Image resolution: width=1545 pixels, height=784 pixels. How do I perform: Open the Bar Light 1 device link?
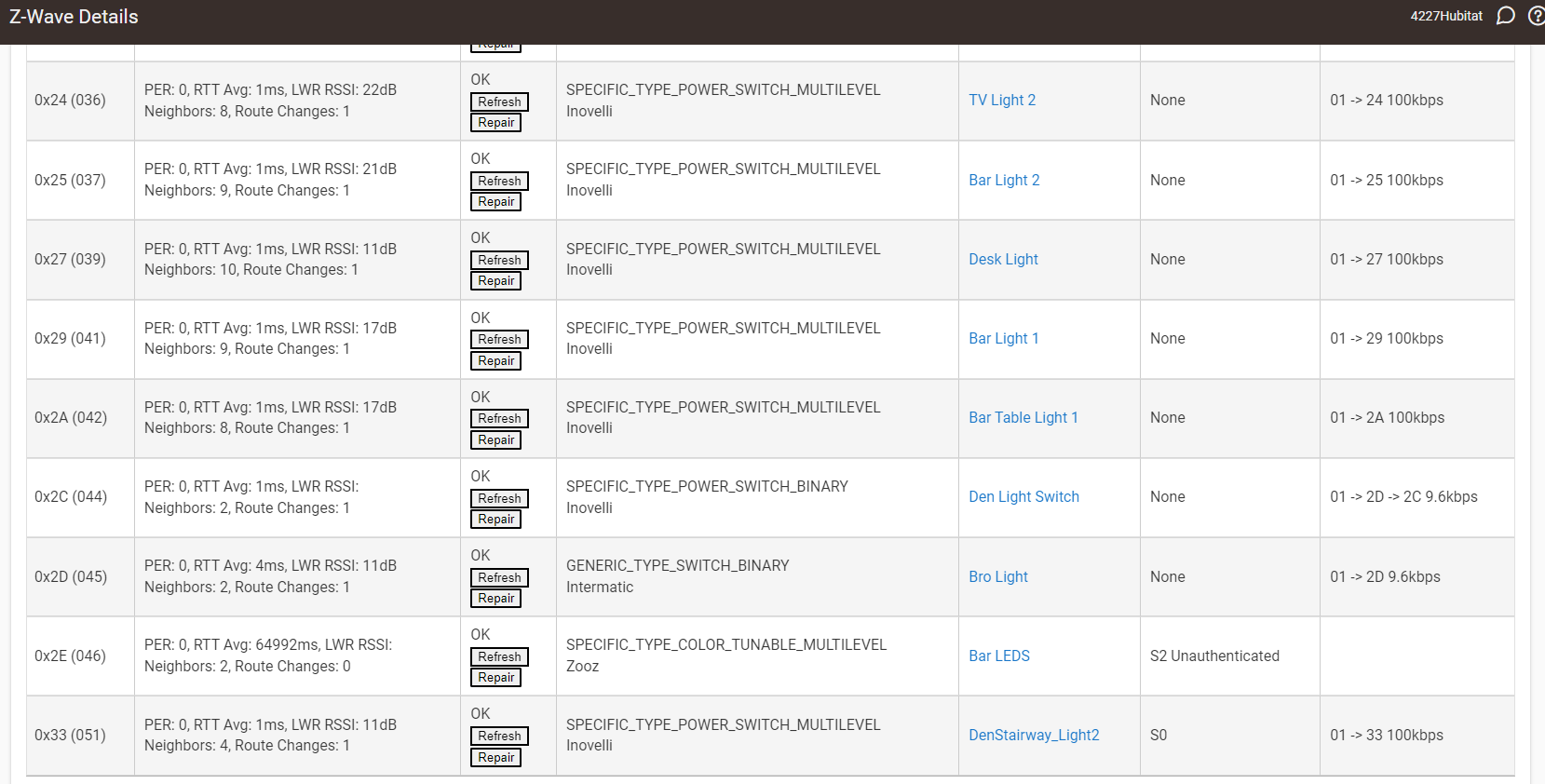tap(1004, 338)
